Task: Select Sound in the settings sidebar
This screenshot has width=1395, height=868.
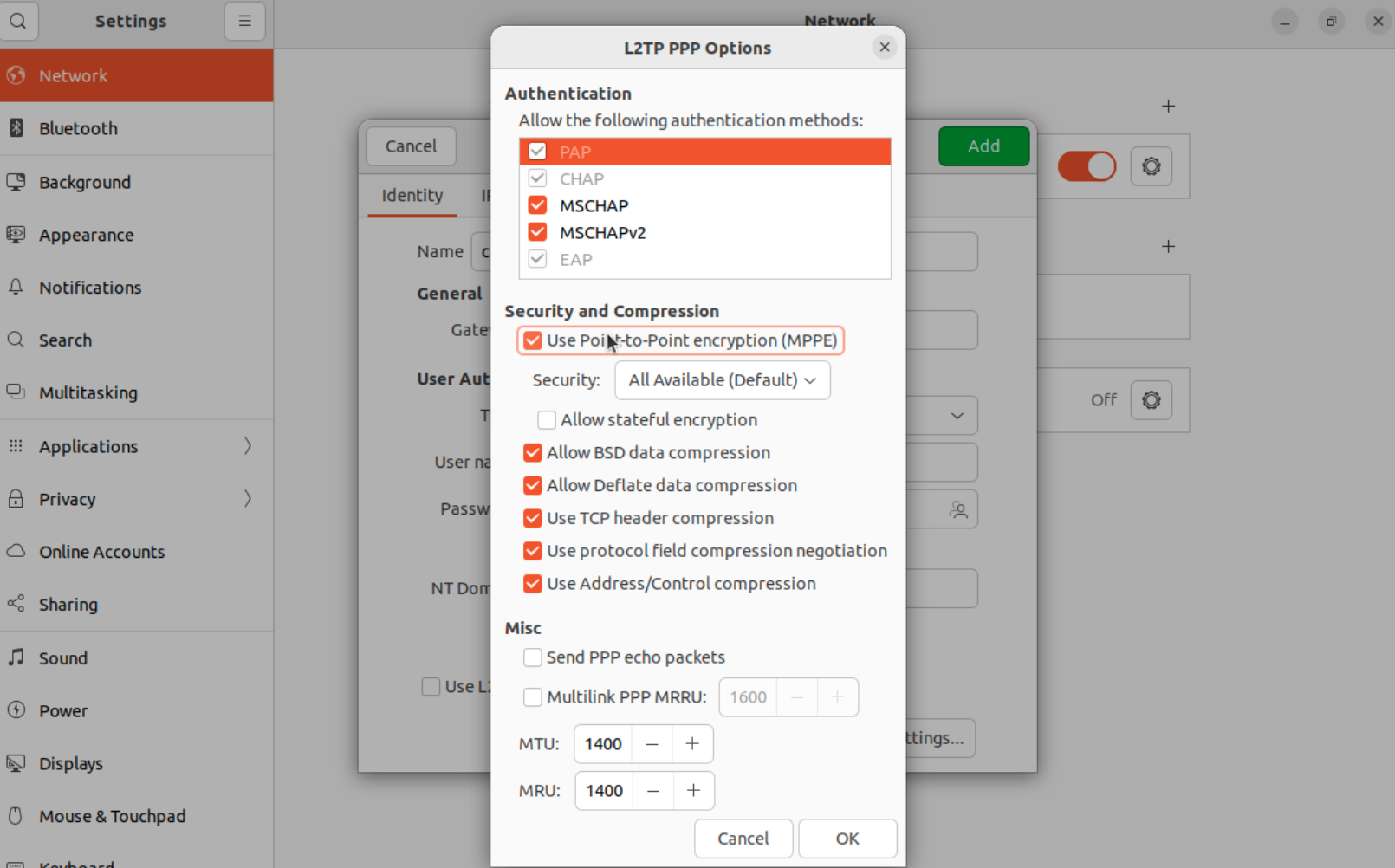Action: click(63, 658)
